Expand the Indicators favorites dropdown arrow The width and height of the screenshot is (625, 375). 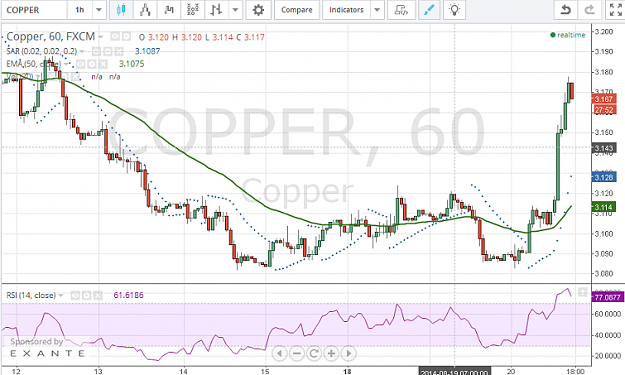pyautogui.click(x=377, y=10)
